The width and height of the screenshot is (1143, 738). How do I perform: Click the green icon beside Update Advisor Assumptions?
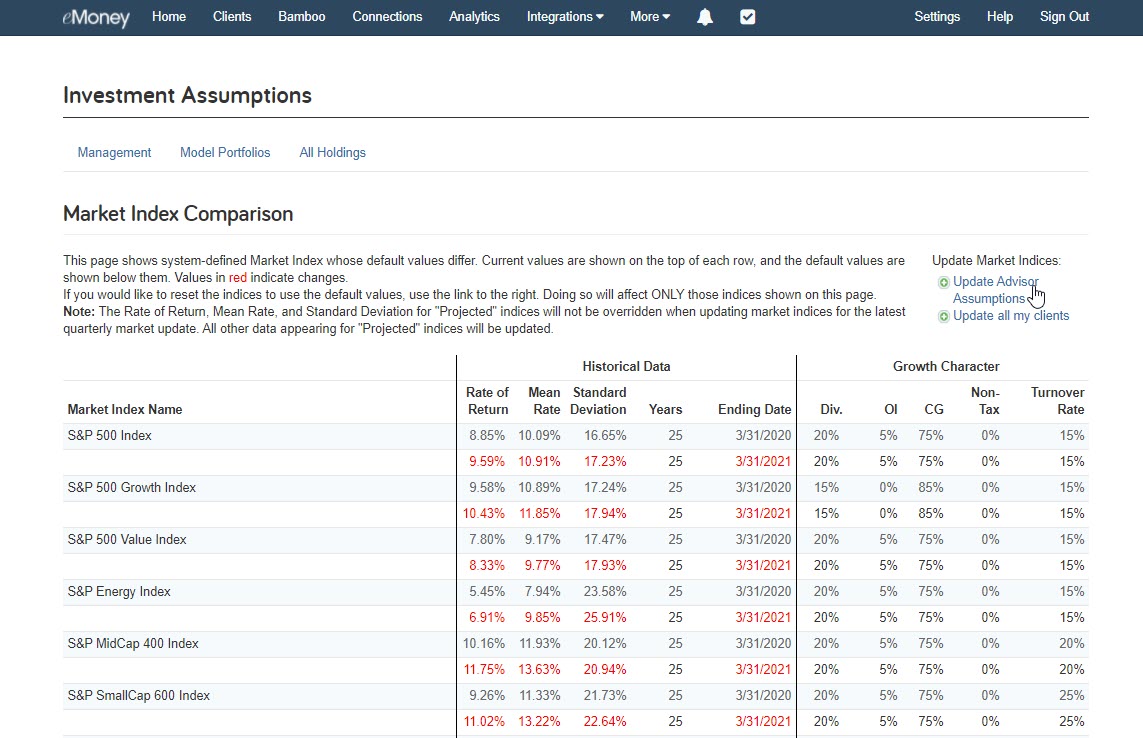click(x=943, y=282)
